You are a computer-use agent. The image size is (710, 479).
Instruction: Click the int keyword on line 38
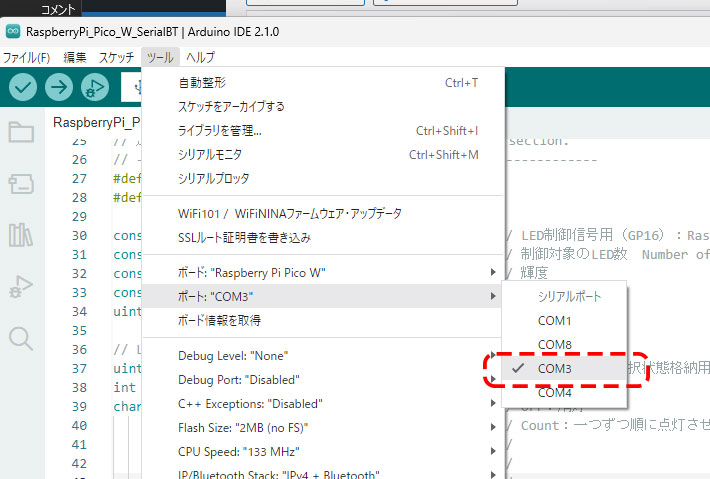125,388
